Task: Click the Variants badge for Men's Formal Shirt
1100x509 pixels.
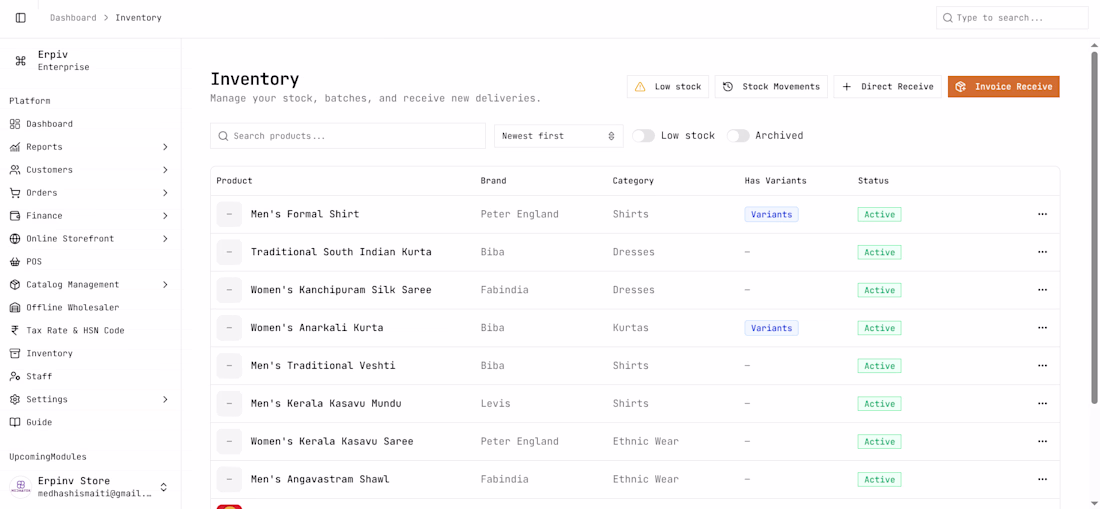Action: [771, 215]
